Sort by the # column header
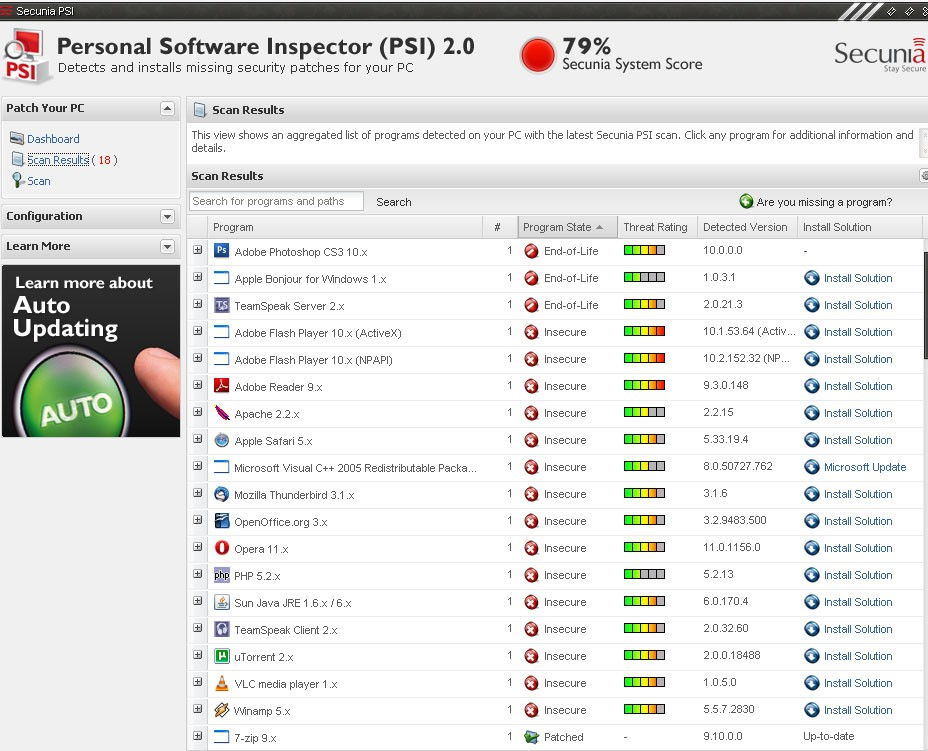 pyautogui.click(x=500, y=227)
